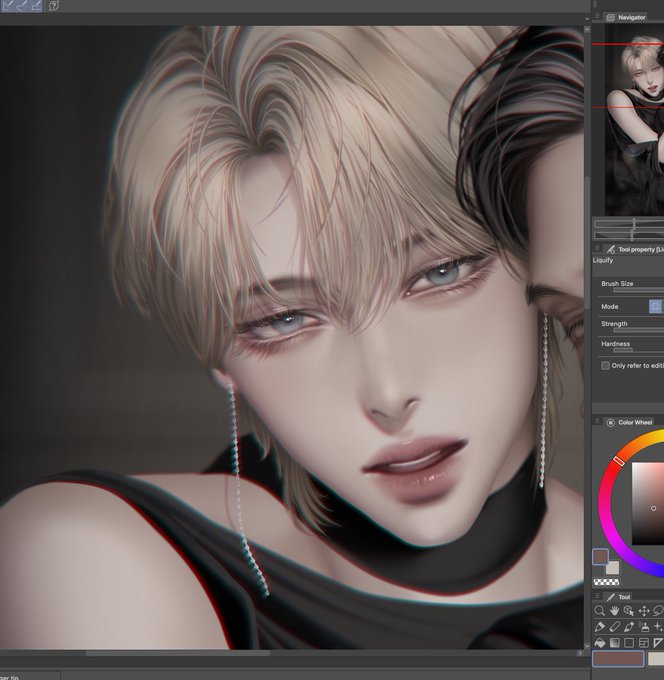Click the Hardness label
The height and width of the screenshot is (680, 664).
[x=615, y=343]
